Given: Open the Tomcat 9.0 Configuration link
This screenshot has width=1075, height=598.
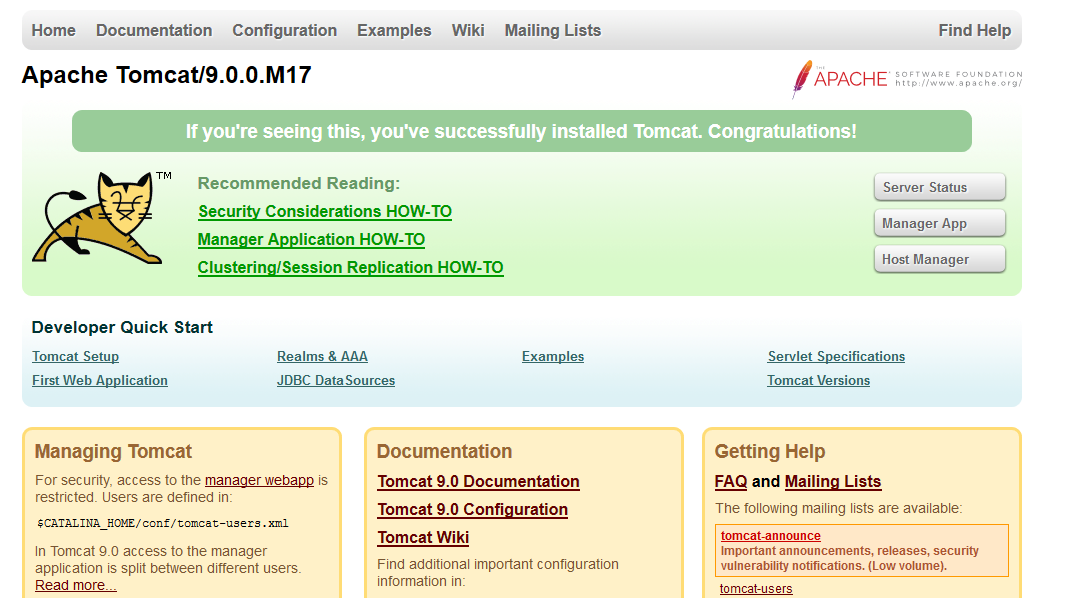Looking at the screenshot, I should [472, 510].
